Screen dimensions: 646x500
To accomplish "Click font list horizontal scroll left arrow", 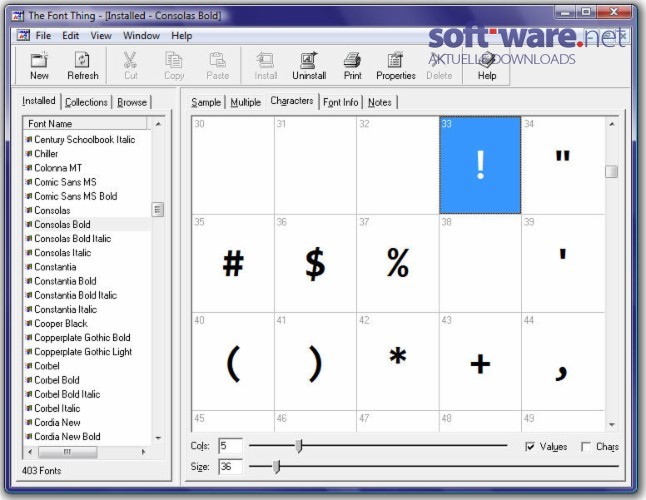I will 30,452.
